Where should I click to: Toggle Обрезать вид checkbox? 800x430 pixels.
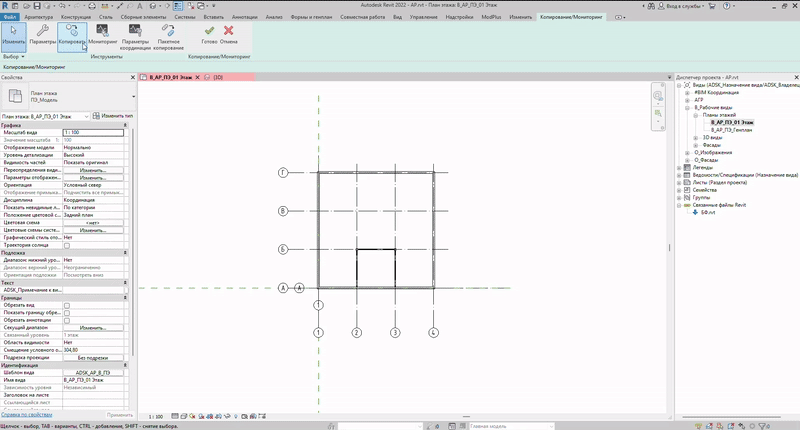(66, 306)
